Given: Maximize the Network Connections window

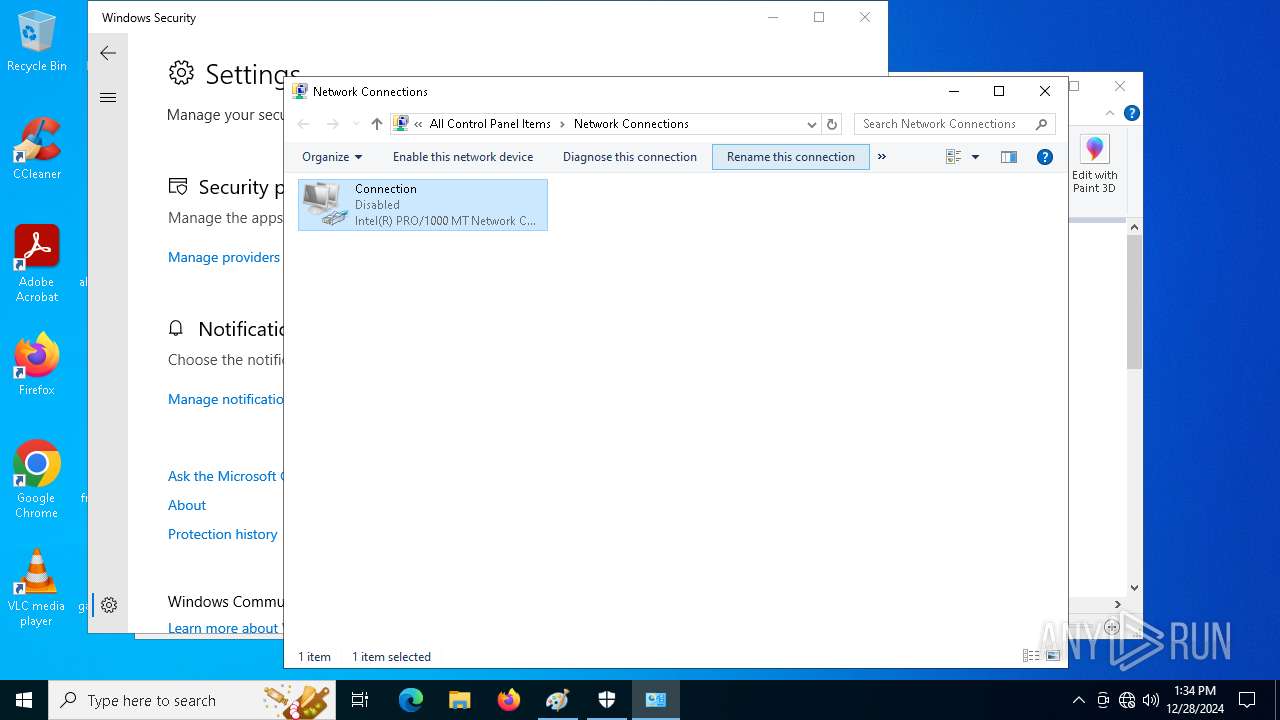Looking at the screenshot, I should tap(998, 91).
